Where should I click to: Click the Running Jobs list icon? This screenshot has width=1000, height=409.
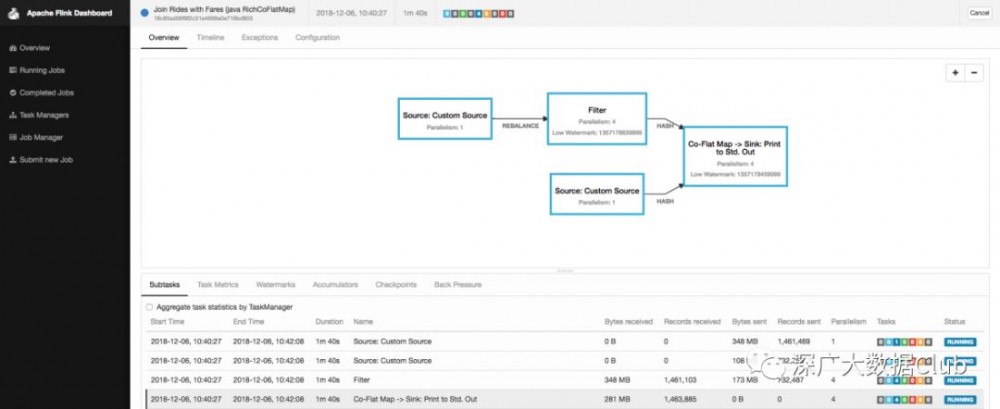13,70
